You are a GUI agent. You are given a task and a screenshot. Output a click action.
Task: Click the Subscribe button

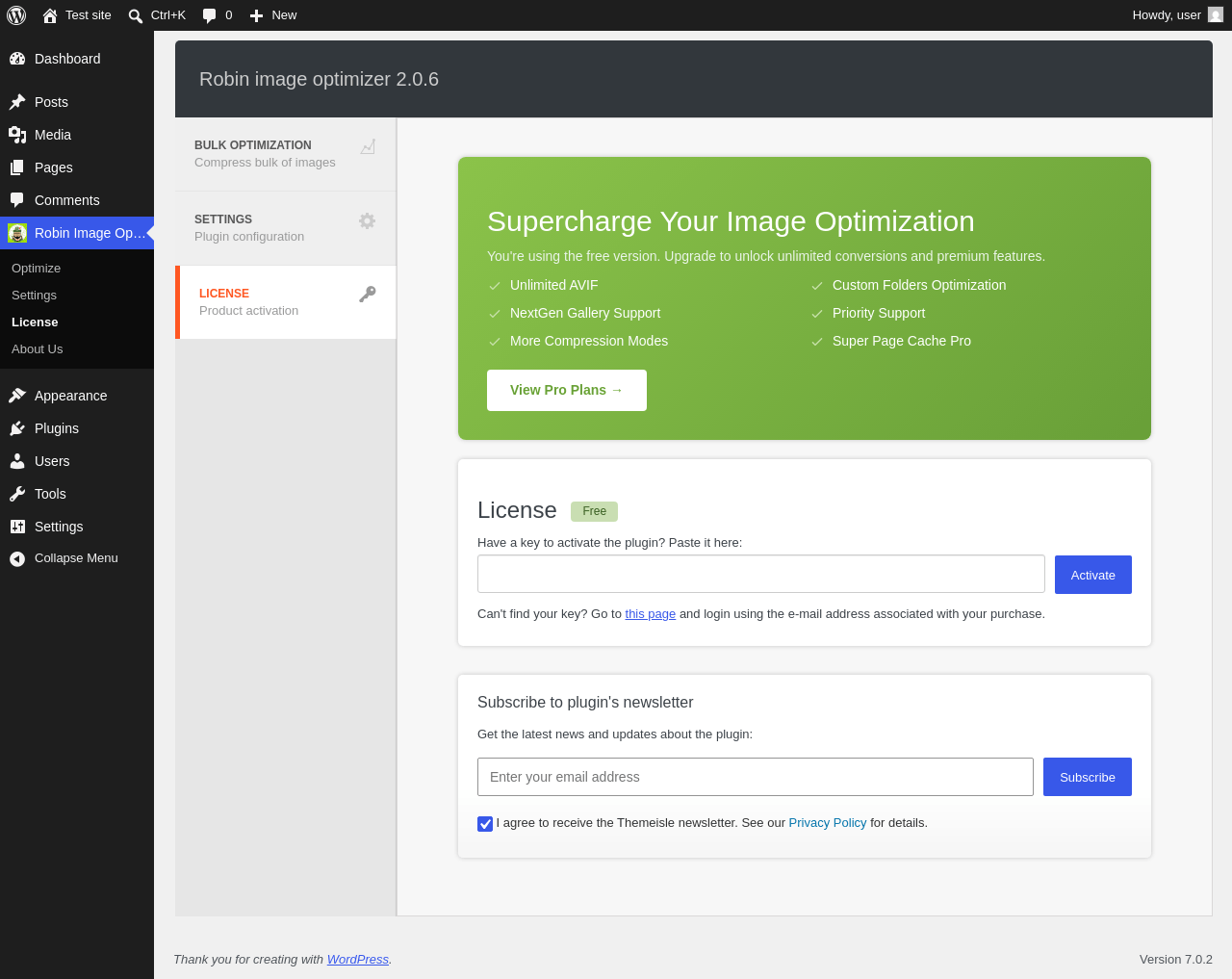coord(1088,777)
